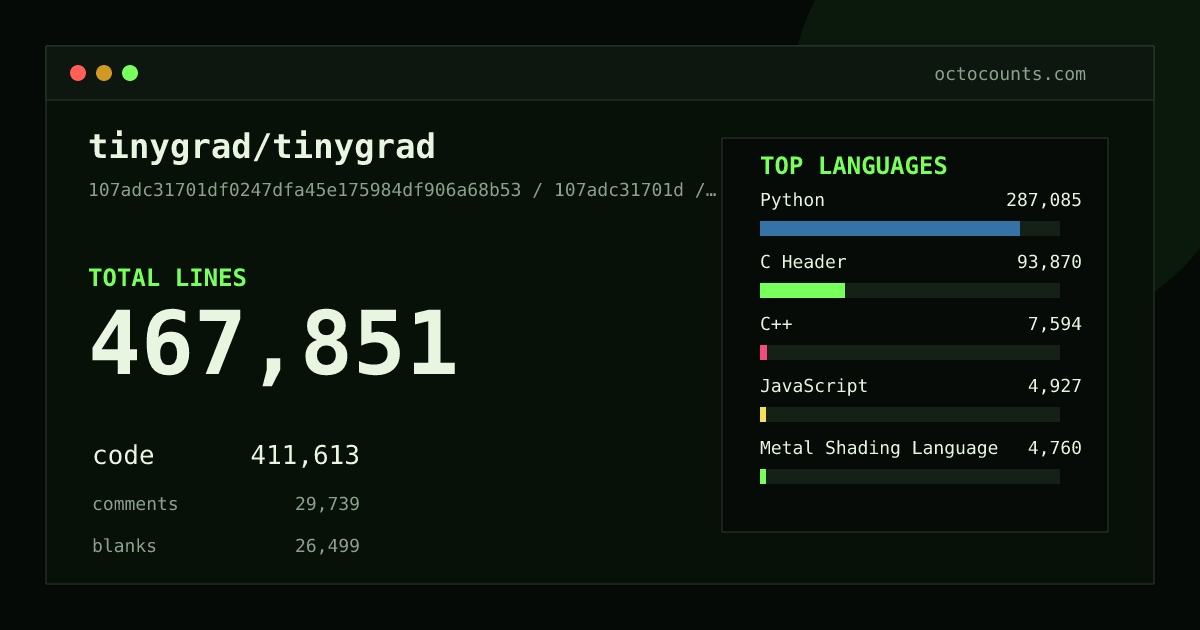Select the comments row label

pos(135,504)
